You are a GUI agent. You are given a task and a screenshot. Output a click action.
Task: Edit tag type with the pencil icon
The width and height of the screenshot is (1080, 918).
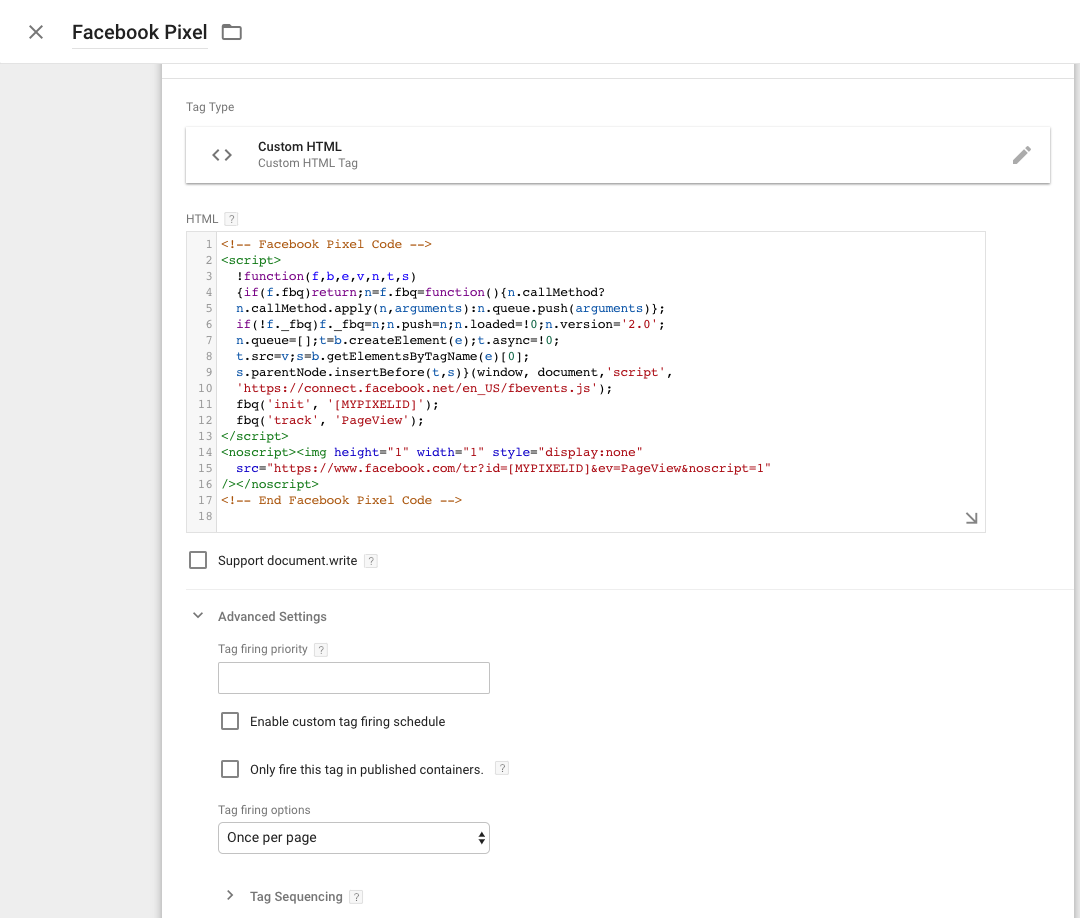(x=1021, y=155)
